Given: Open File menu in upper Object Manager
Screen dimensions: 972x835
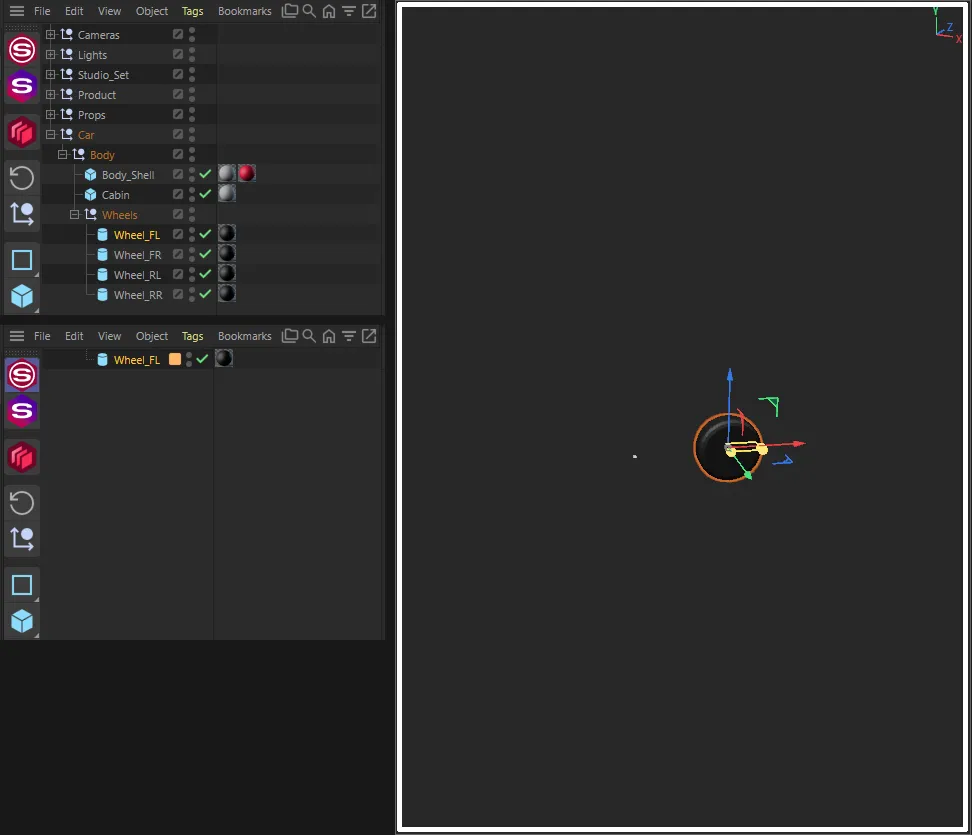Looking at the screenshot, I should (42, 11).
